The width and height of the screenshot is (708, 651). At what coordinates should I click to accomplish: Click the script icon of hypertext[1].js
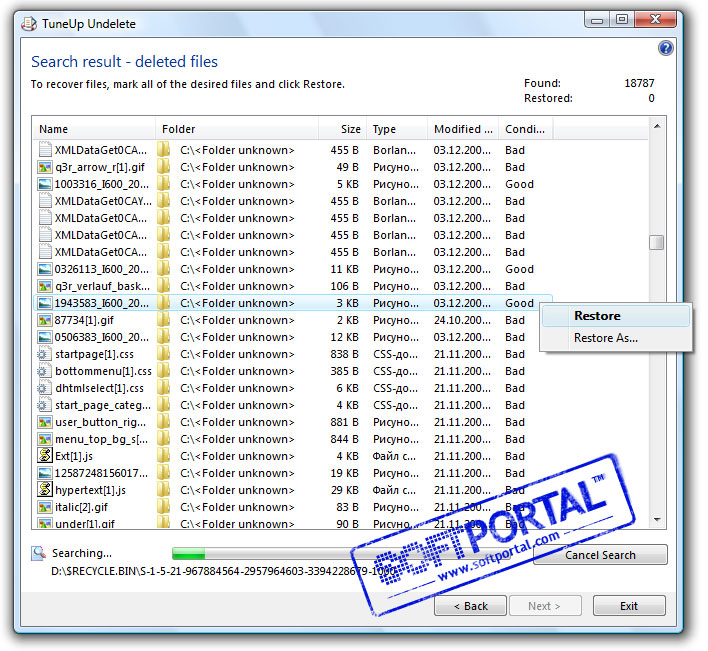click(x=44, y=489)
